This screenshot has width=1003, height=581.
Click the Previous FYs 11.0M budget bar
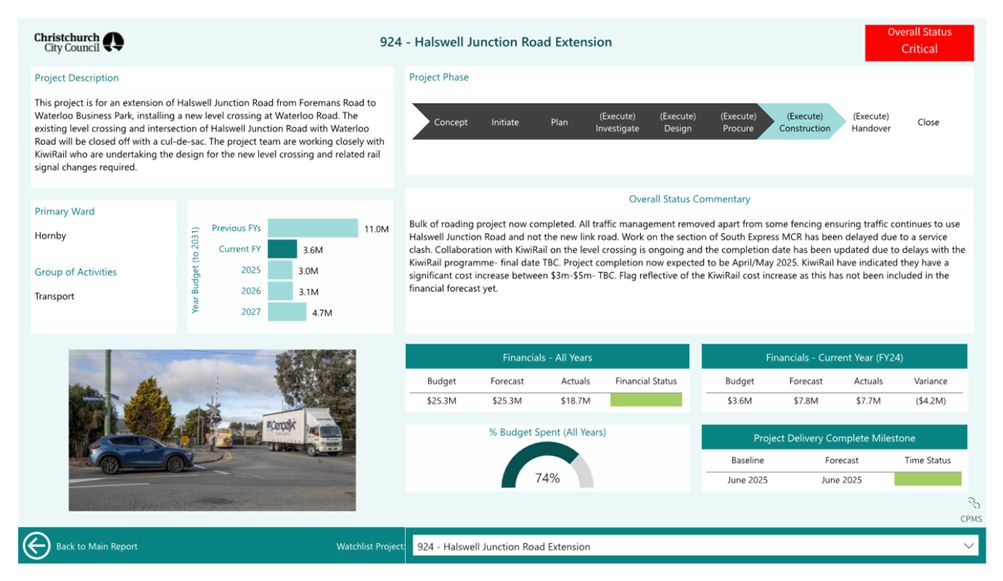(313, 228)
